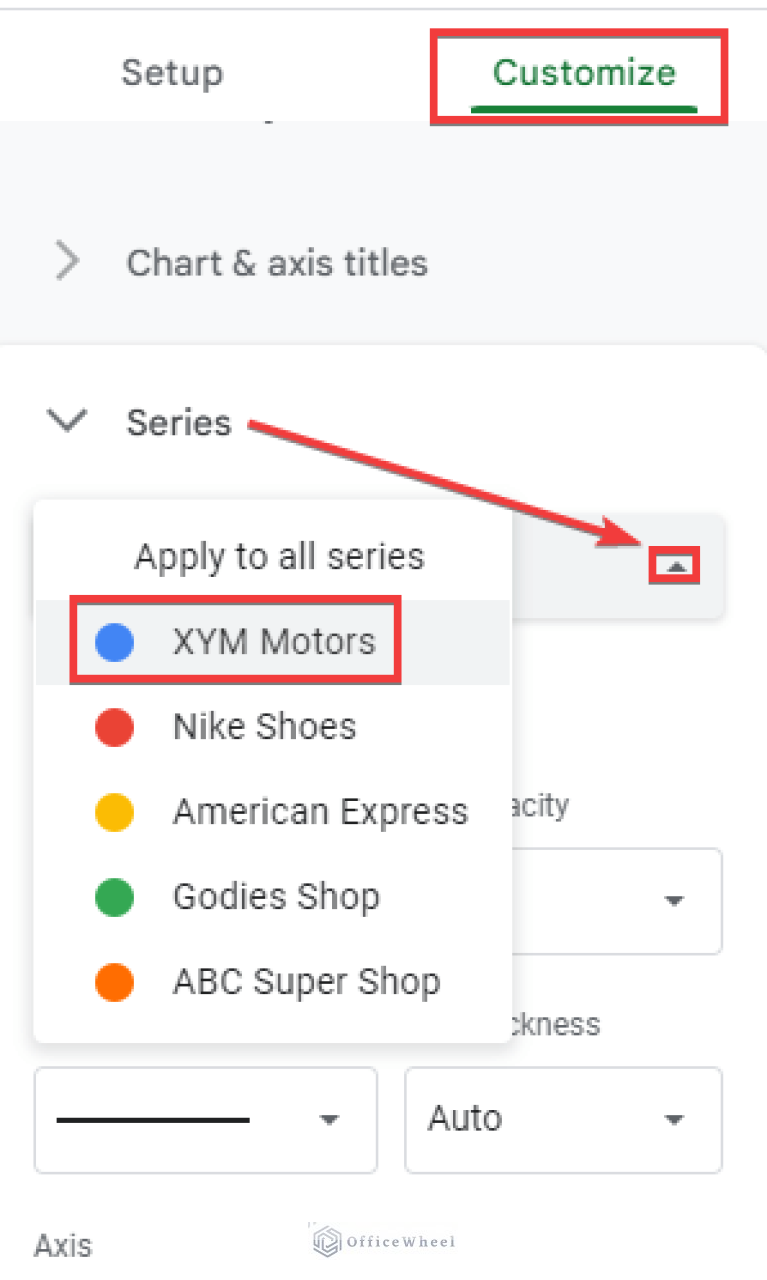Select Apply to all series option
The image size is (767, 1280).
coord(280,557)
